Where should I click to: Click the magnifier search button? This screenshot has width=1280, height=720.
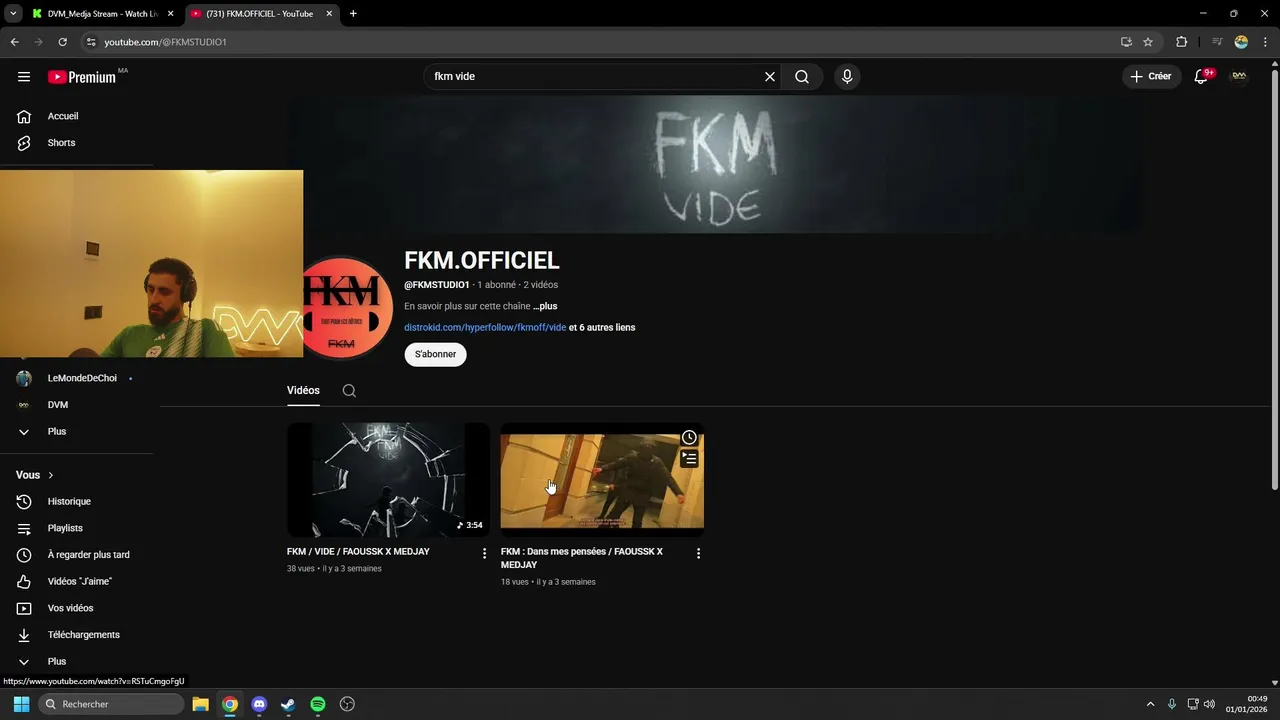coord(802,77)
